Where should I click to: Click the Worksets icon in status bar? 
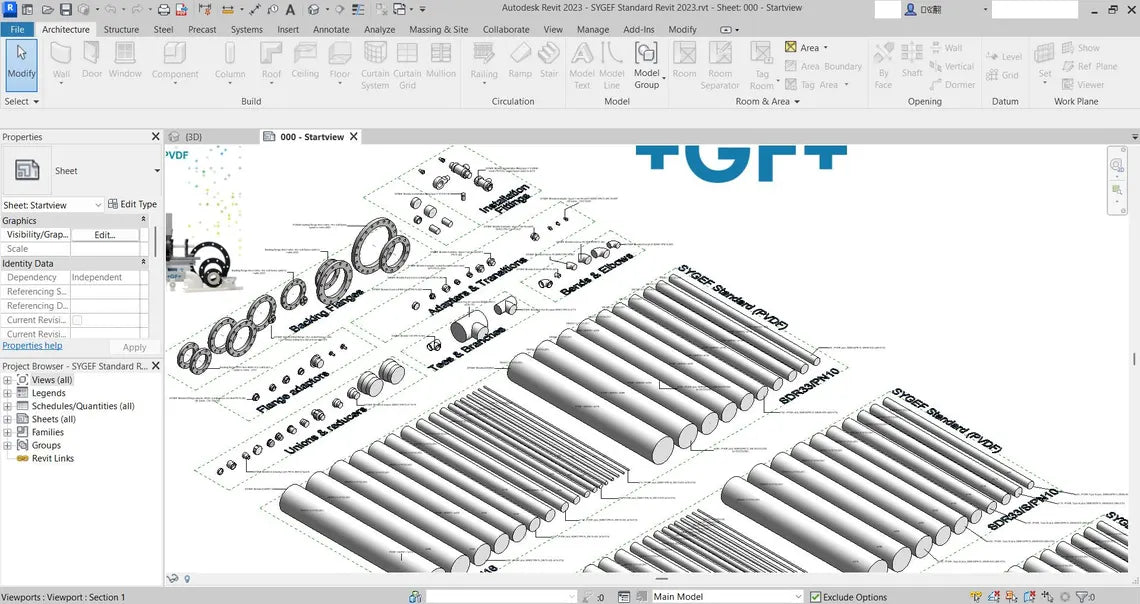pos(415,597)
